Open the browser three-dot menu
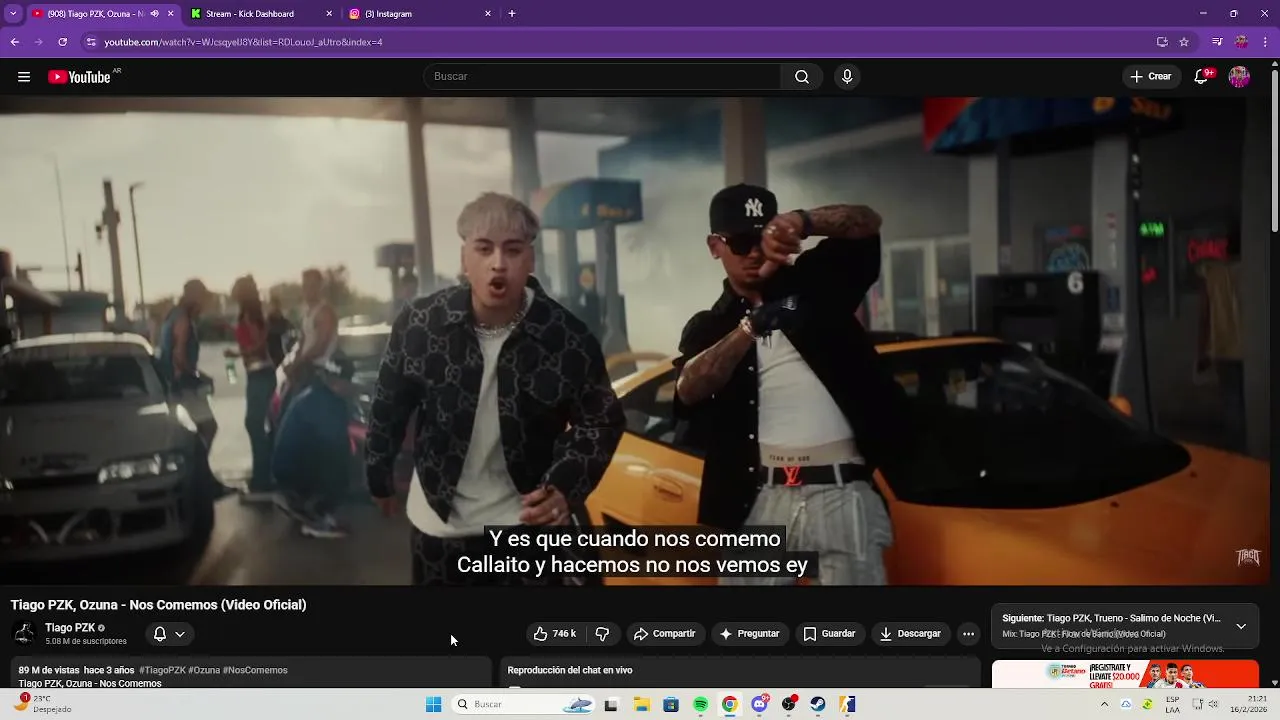The image size is (1280, 720). pyautogui.click(x=1266, y=42)
